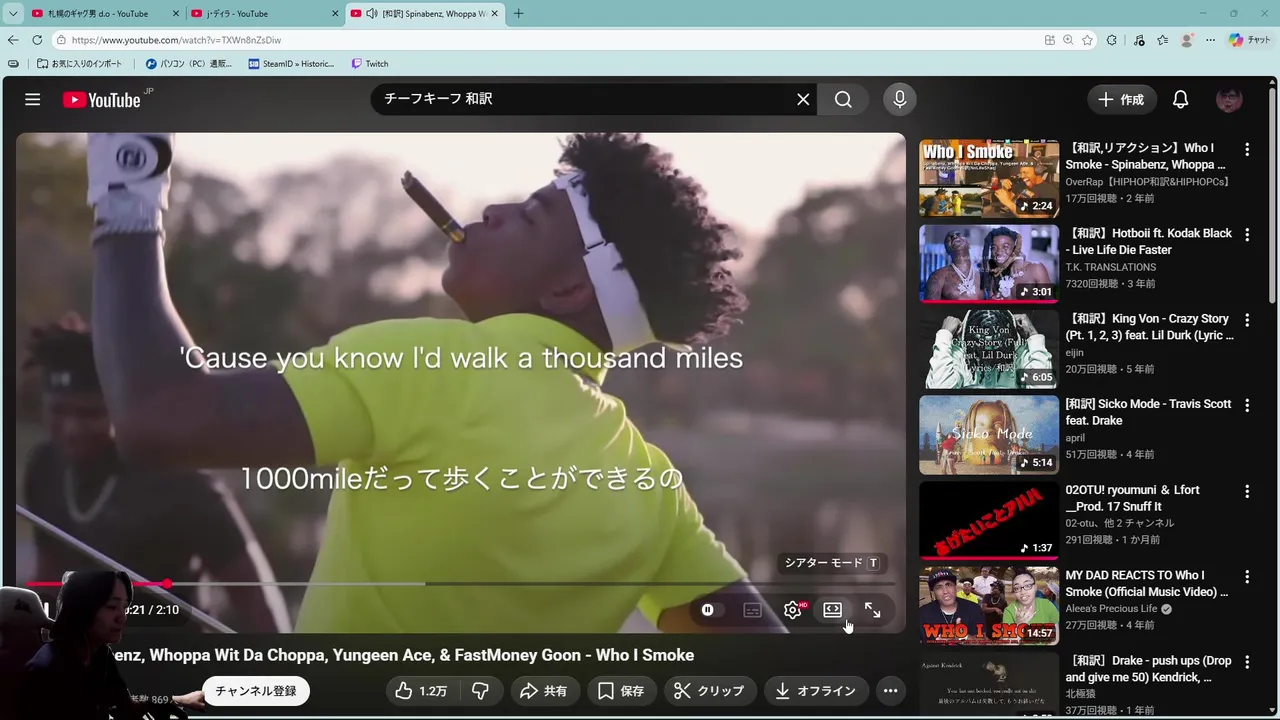Start voice search with microphone icon
1280x720 pixels.
[x=900, y=99]
